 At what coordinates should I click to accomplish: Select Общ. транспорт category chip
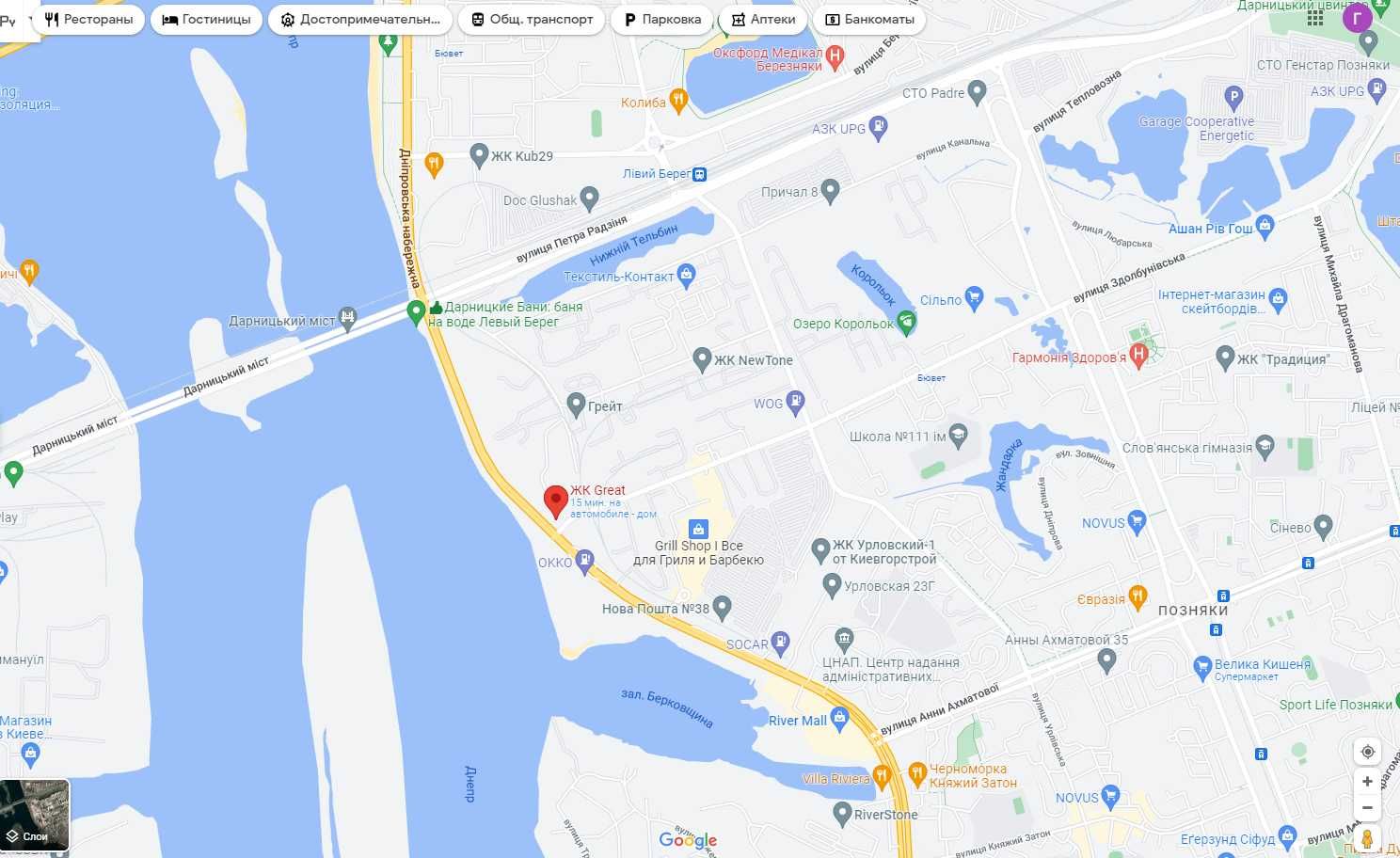532,19
